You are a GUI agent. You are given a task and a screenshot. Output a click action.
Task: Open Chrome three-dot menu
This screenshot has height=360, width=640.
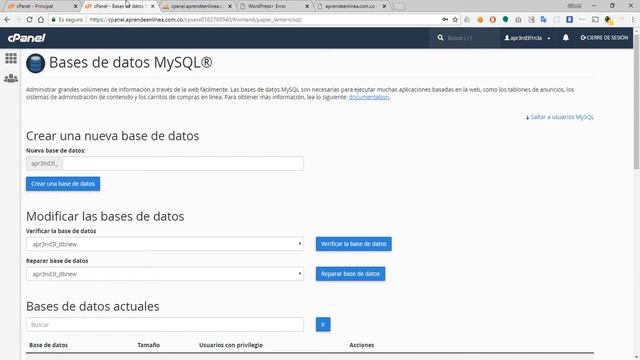(633, 20)
